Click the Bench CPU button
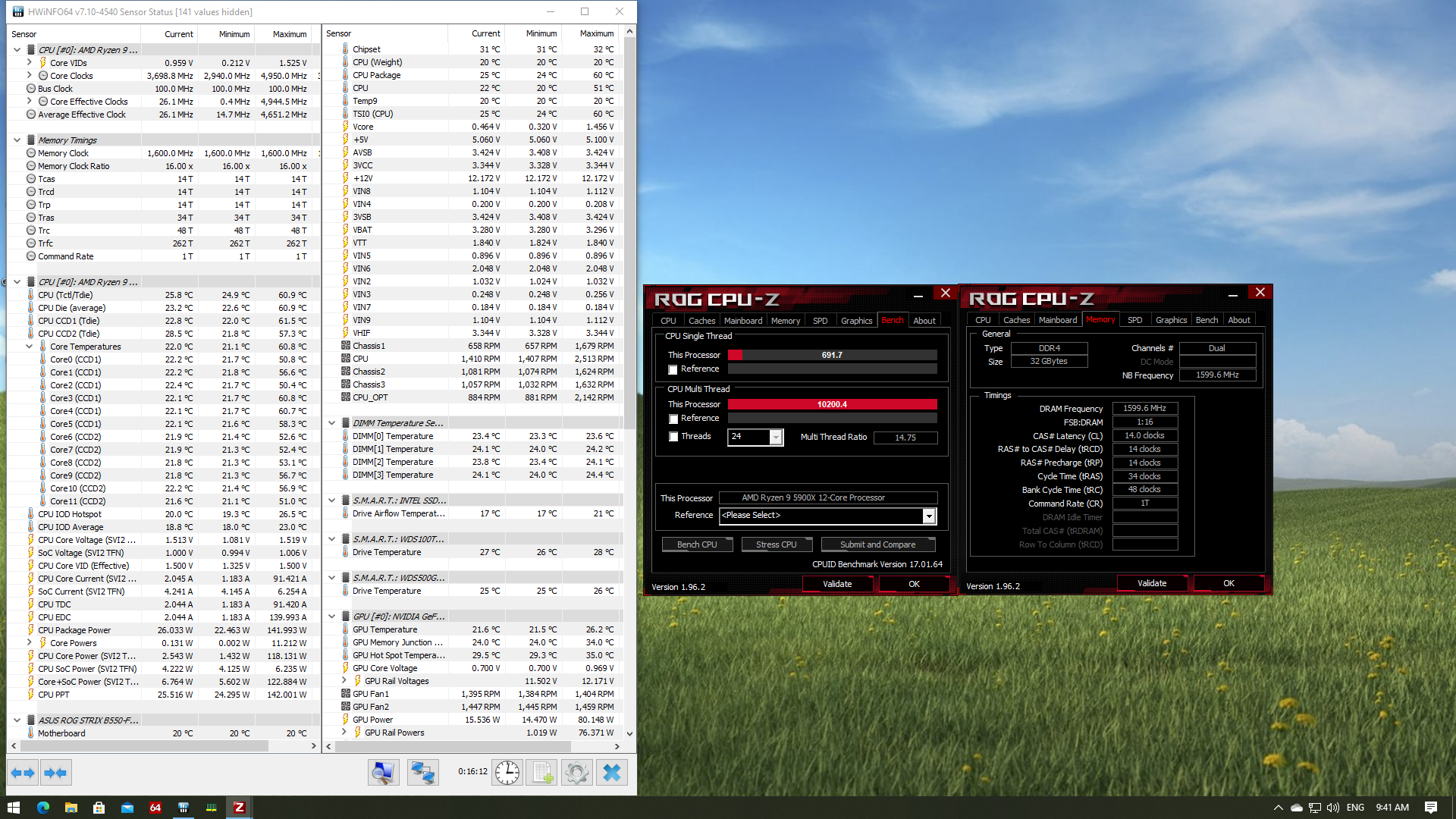Viewport: 1456px width, 819px height. pos(696,544)
